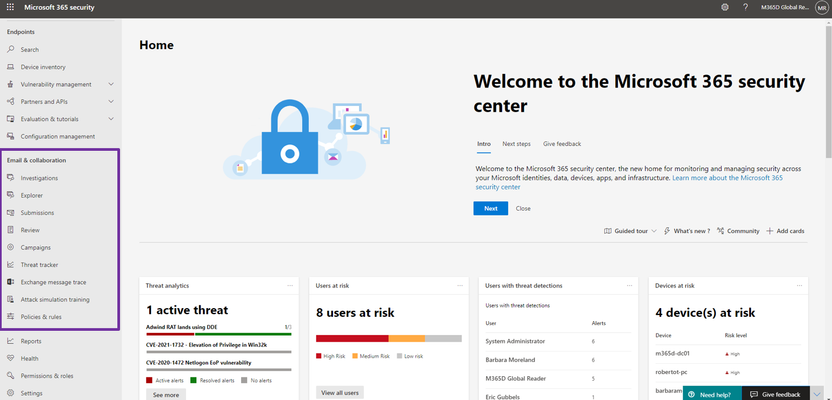Click the Health heart icon
This screenshot has width=832, height=400.
click(x=11, y=359)
